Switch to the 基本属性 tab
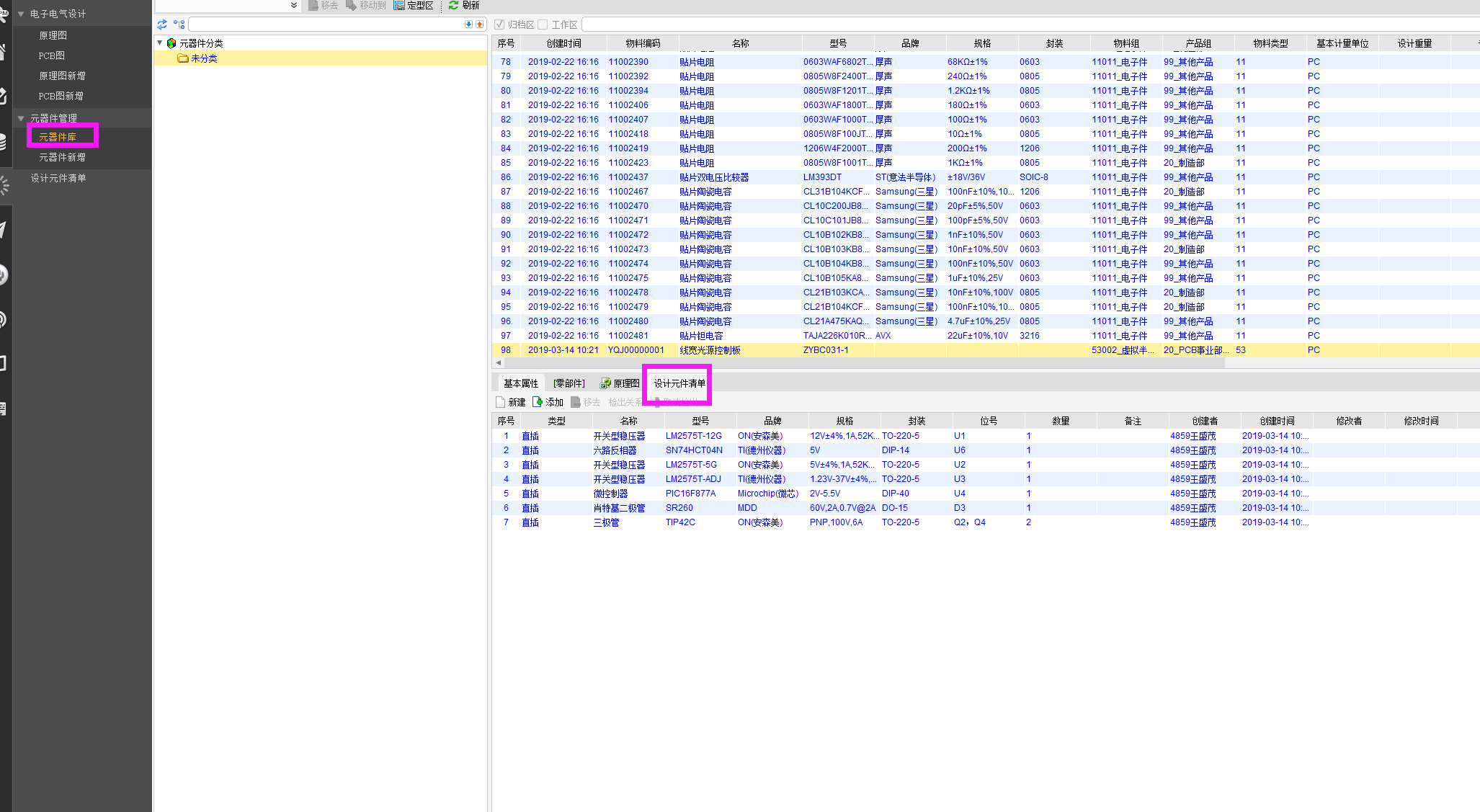 pyautogui.click(x=520, y=383)
